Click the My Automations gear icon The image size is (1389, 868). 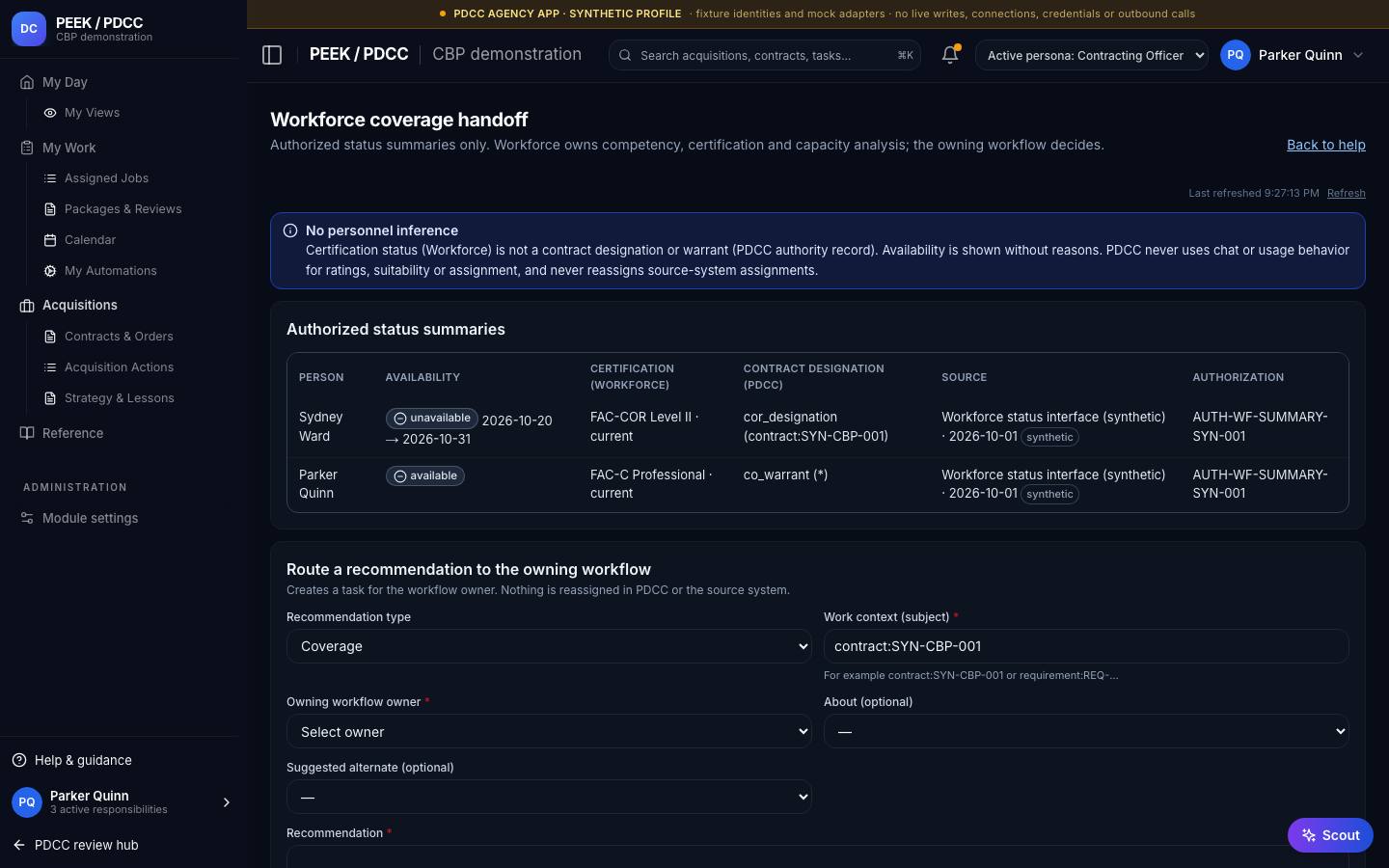(x=50, y=271)
